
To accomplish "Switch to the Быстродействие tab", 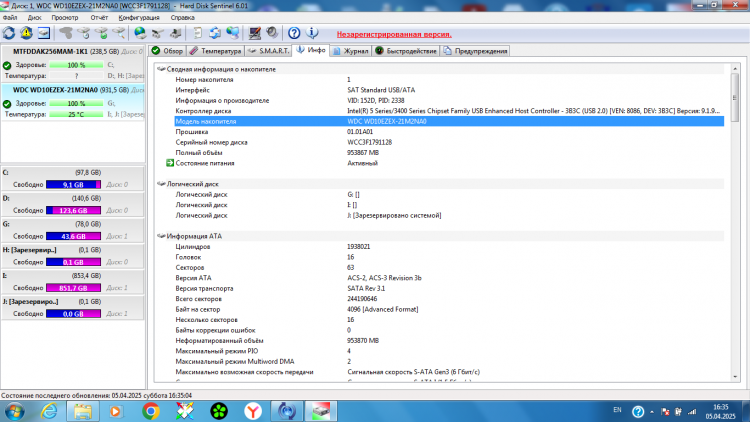I will [x=406, y=51].
